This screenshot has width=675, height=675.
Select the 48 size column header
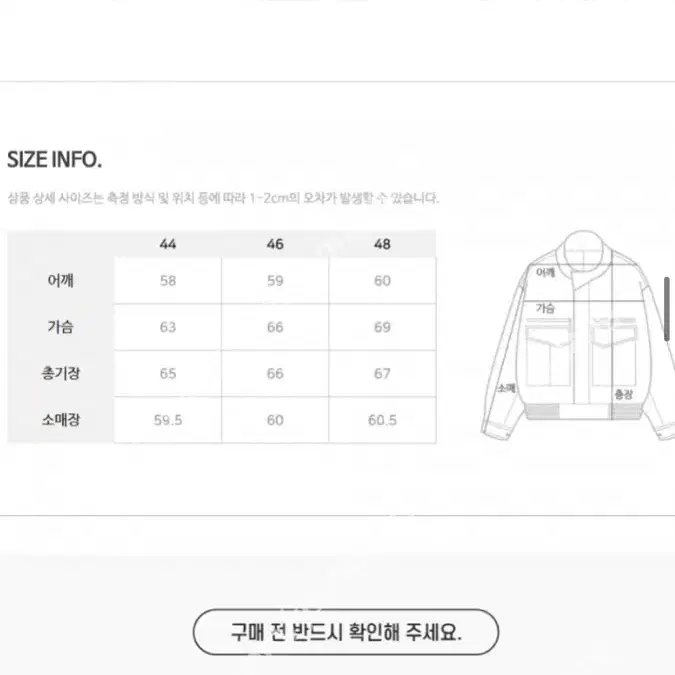click(382, 244)
